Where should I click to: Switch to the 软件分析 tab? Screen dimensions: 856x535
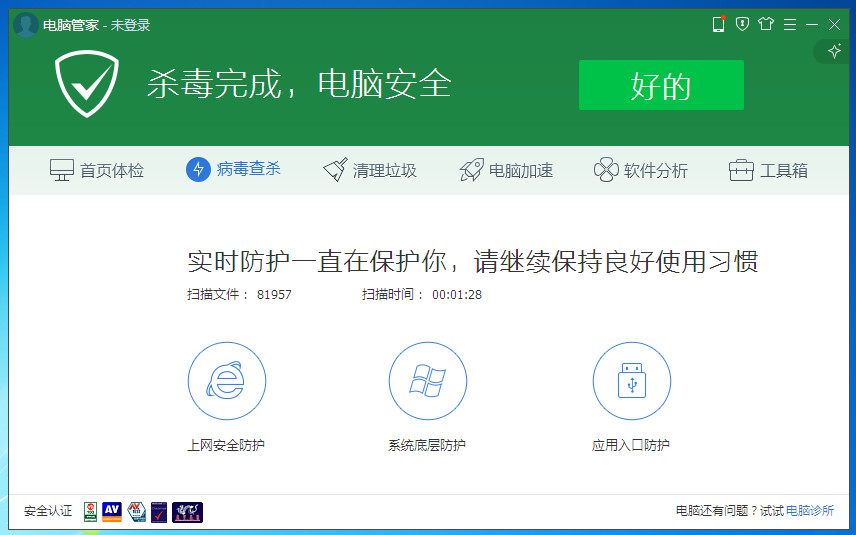(x=640, y=170)
